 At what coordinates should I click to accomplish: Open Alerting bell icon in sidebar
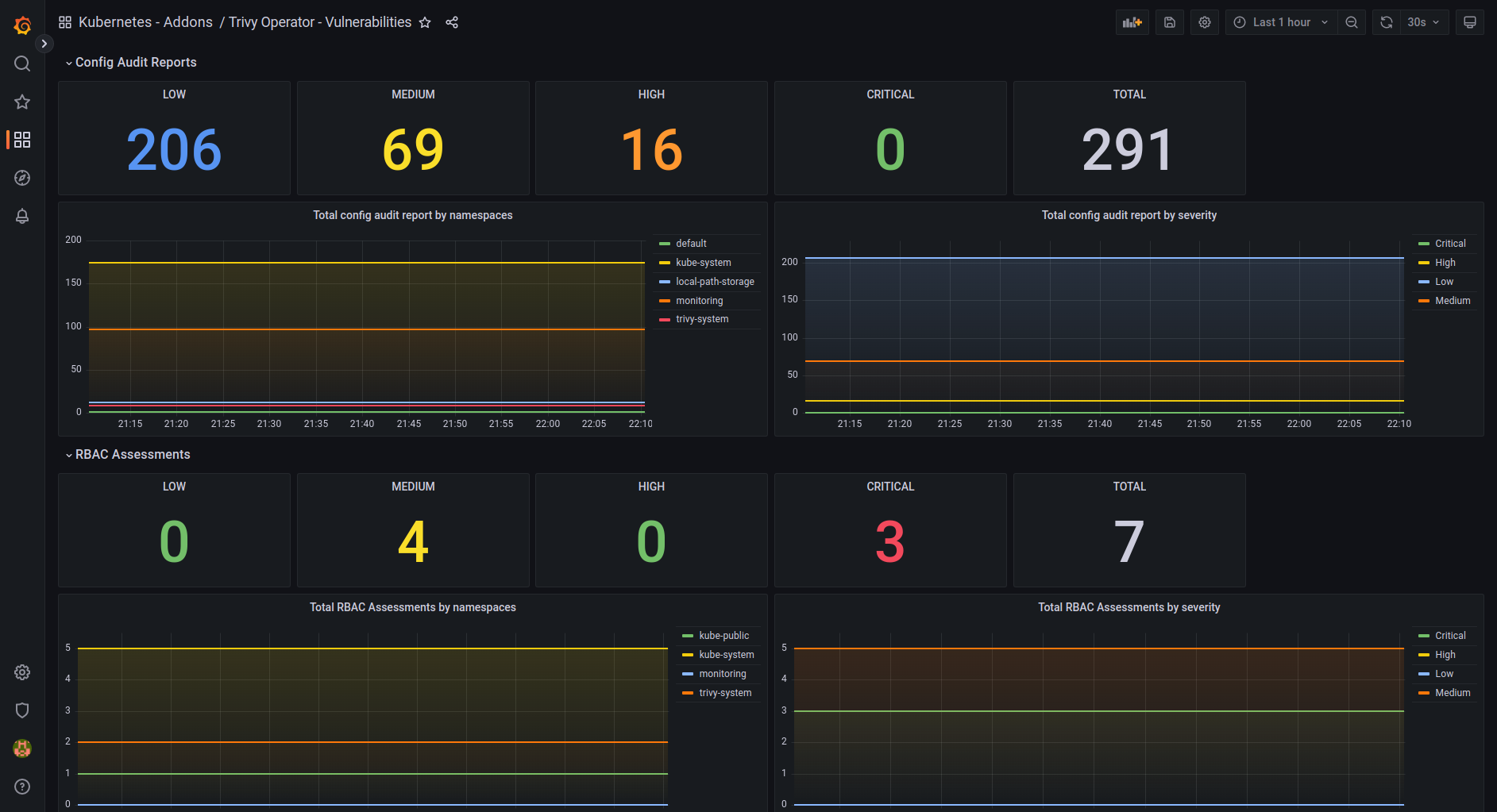pyautogui.click(x=22, y=216)
